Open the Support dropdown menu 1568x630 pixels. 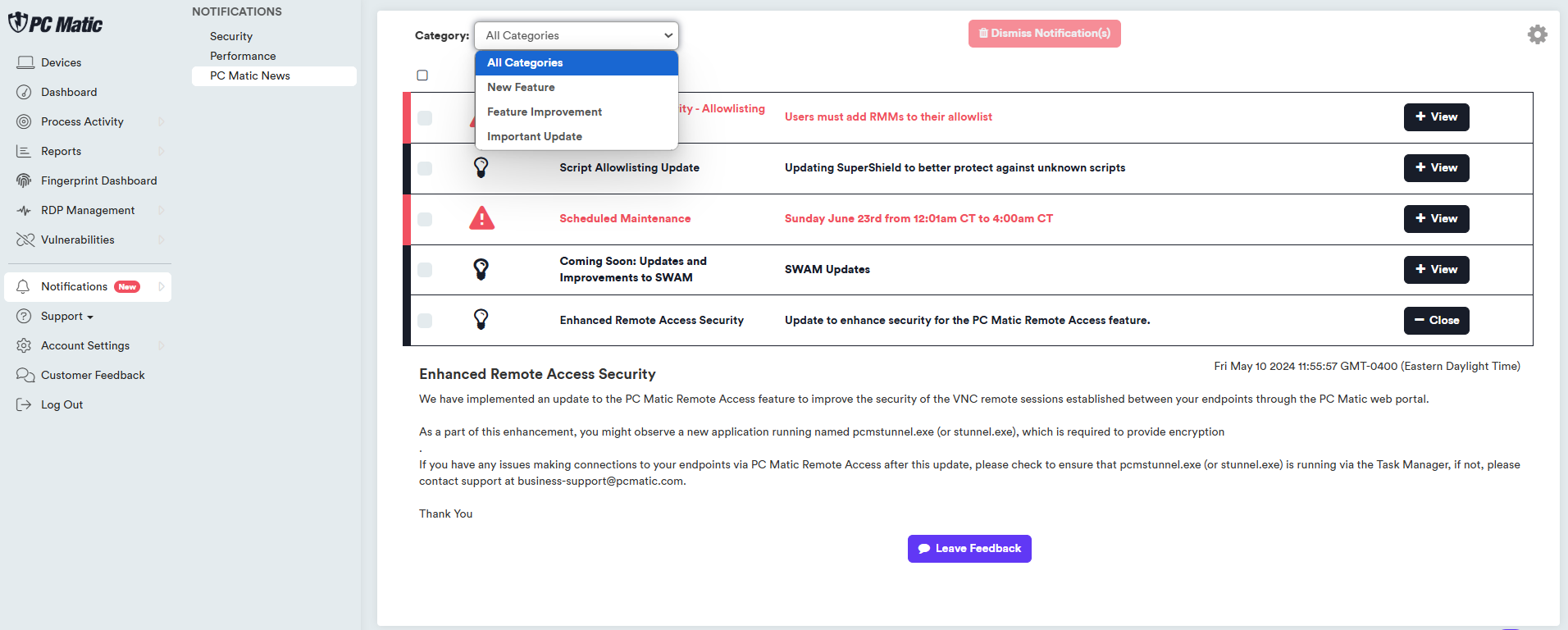point(67,316)
